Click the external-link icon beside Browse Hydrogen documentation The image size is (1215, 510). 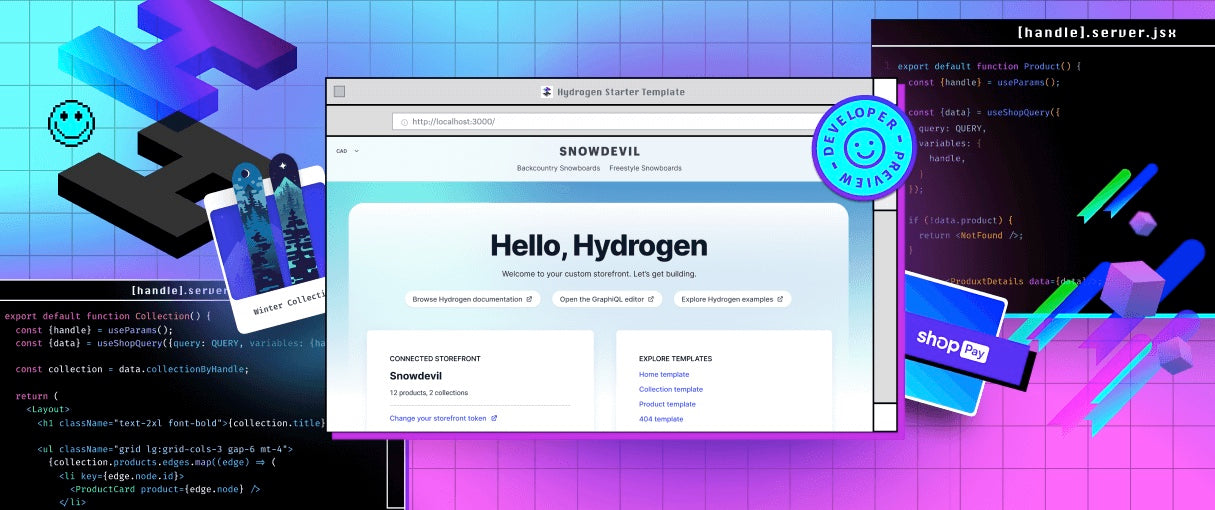pos(531,299)
